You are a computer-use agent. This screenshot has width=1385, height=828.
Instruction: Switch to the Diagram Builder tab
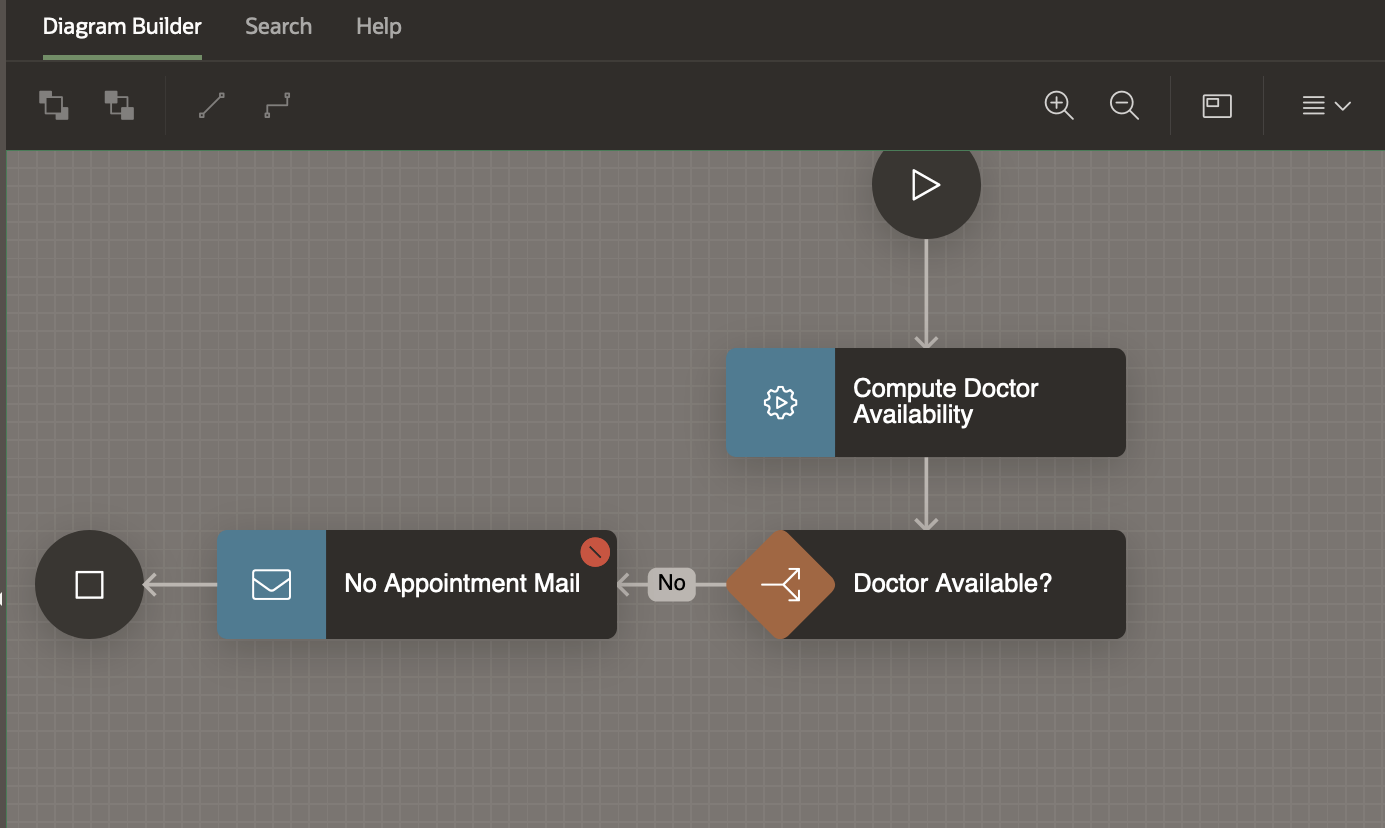122,27
